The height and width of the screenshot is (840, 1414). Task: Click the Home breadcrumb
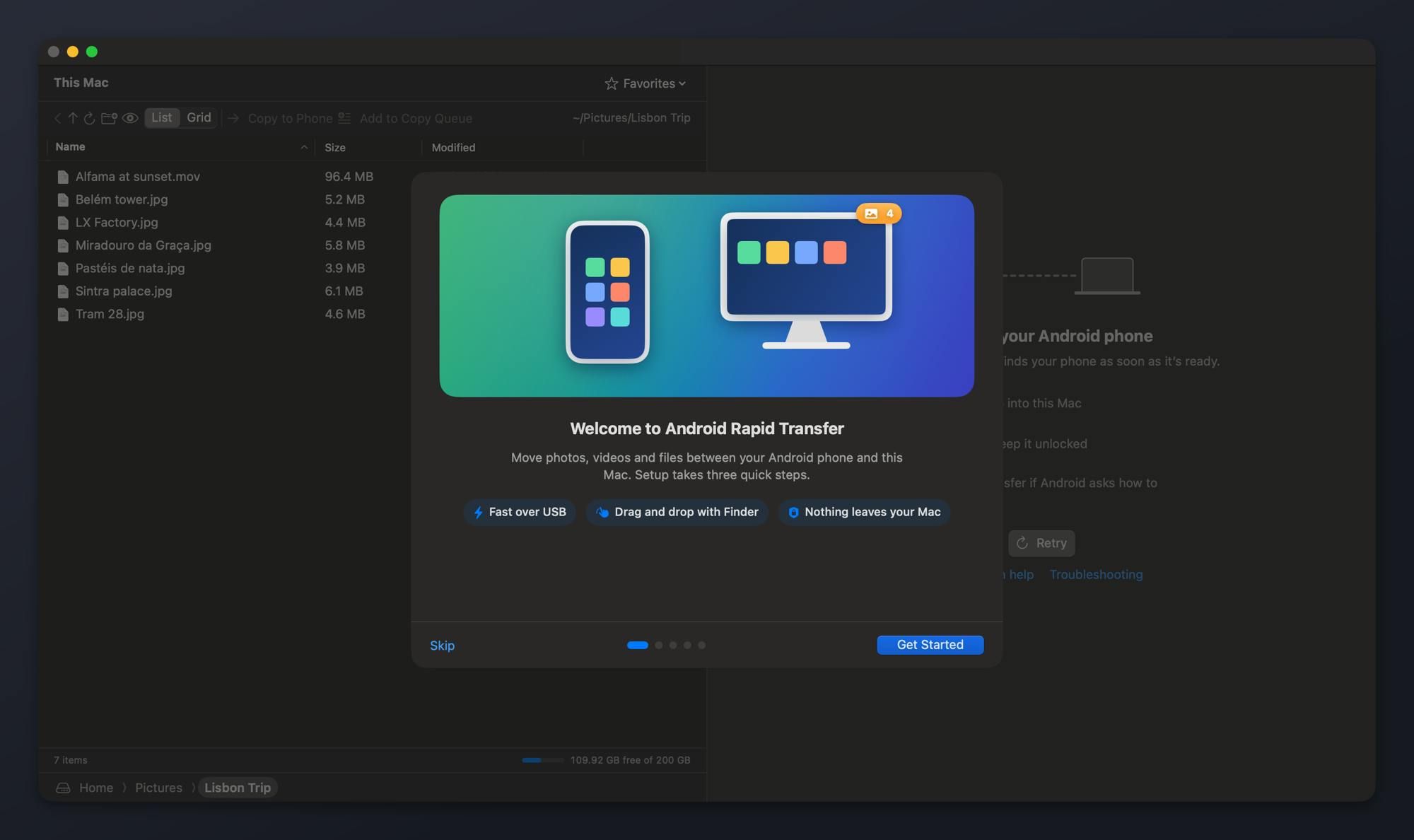click(96, 788)
